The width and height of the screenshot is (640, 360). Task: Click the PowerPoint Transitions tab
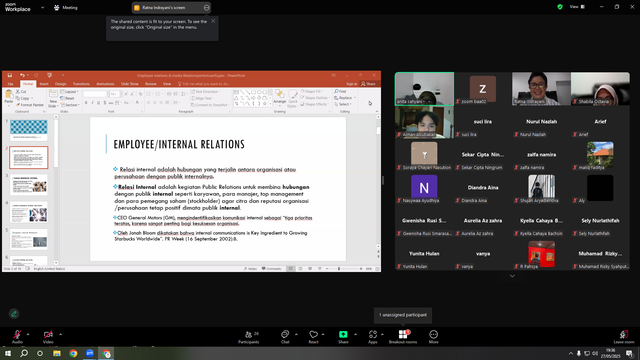click(x=81, y=84)
